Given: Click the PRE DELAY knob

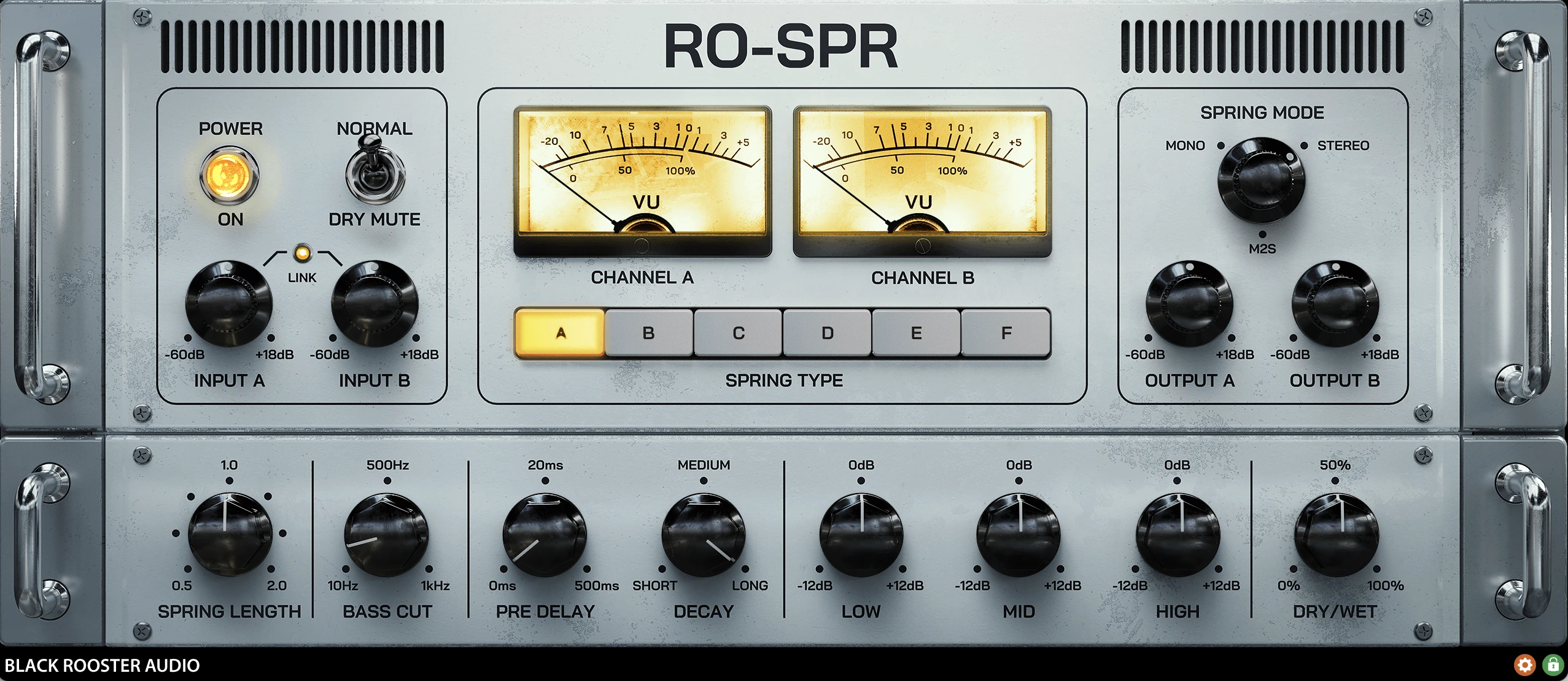Looking at the screenshot, I should [545, 534].
